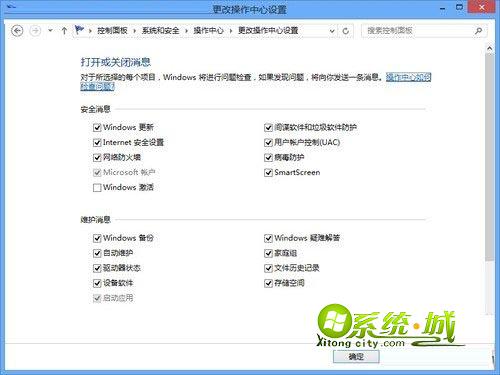Toggle Windows 更新 checkbox
The image size is (500, 375).
pyautogui.click(x=97, y=127)
